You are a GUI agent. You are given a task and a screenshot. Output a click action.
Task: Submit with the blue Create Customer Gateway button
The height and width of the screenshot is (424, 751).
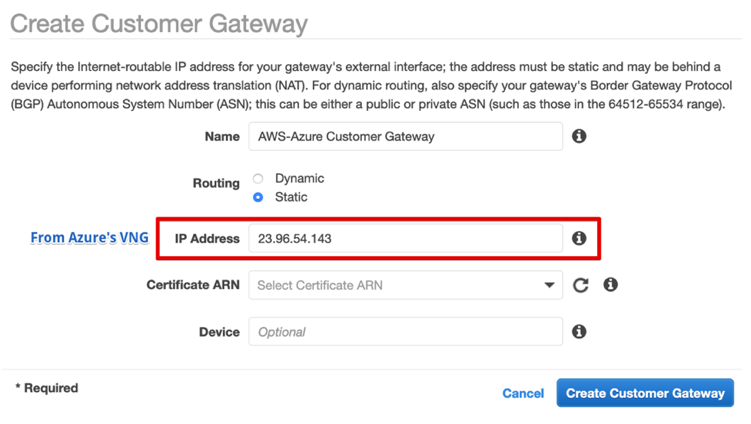(x=645, y=393)
